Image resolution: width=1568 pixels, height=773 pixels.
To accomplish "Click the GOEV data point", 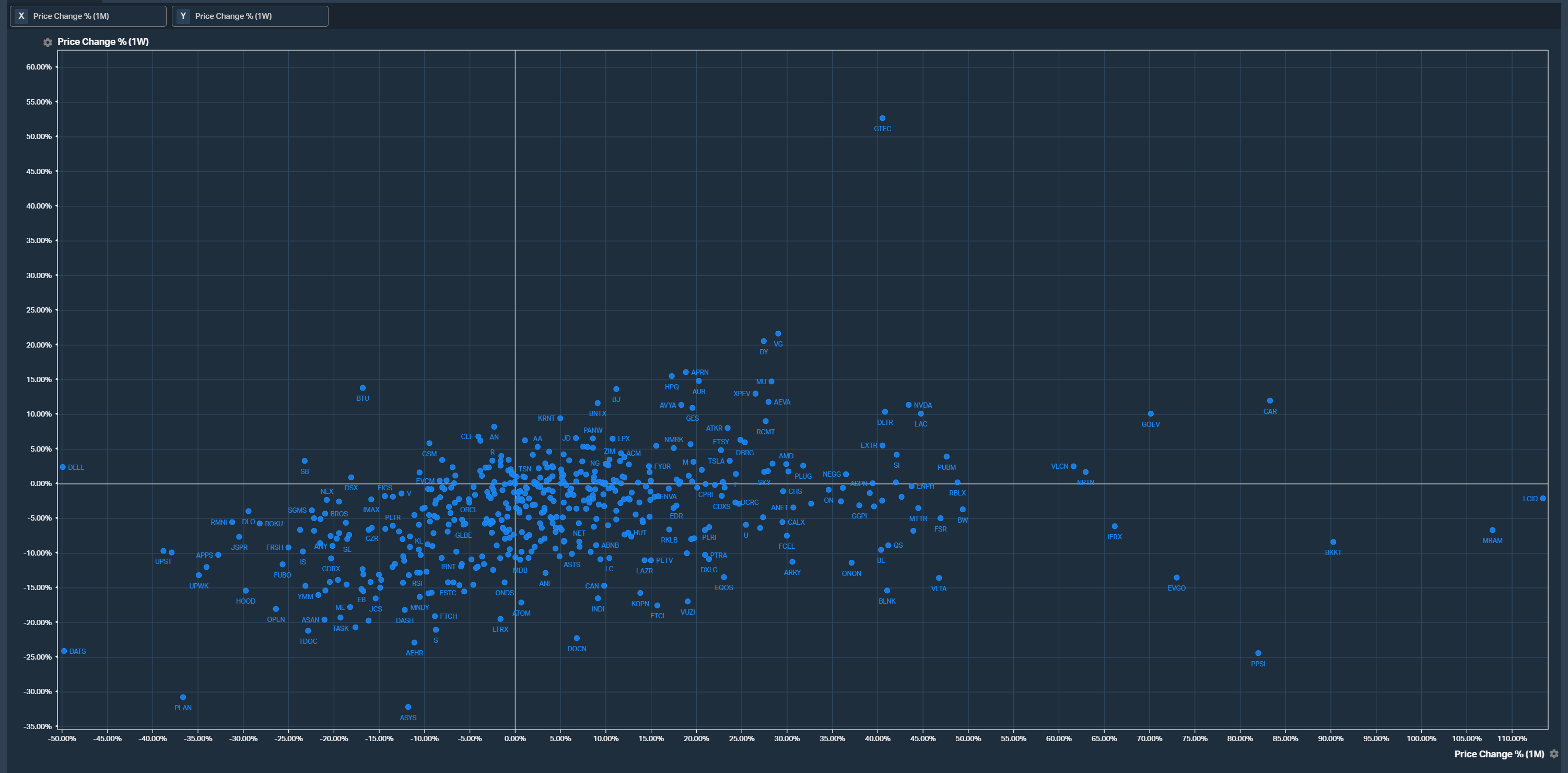I will point(1151,413).
